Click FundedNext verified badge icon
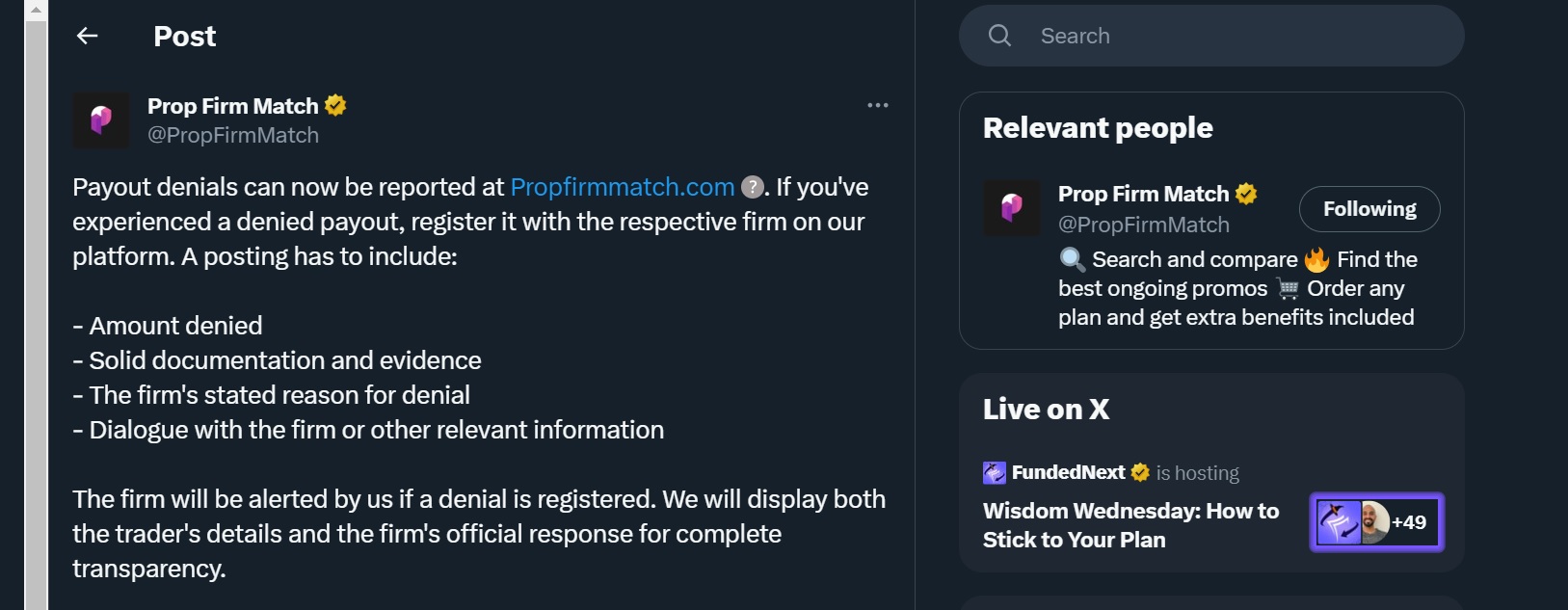This screenshot has width=1568, height=610. [1140, 472]
